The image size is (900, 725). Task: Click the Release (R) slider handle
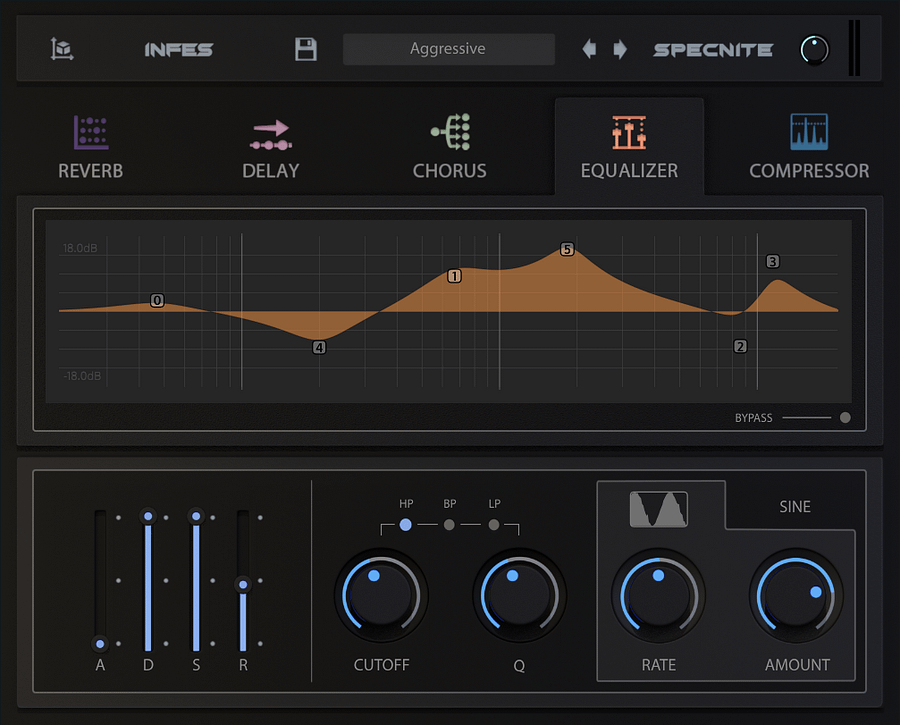pyautogui.click(x=243, y=584)
